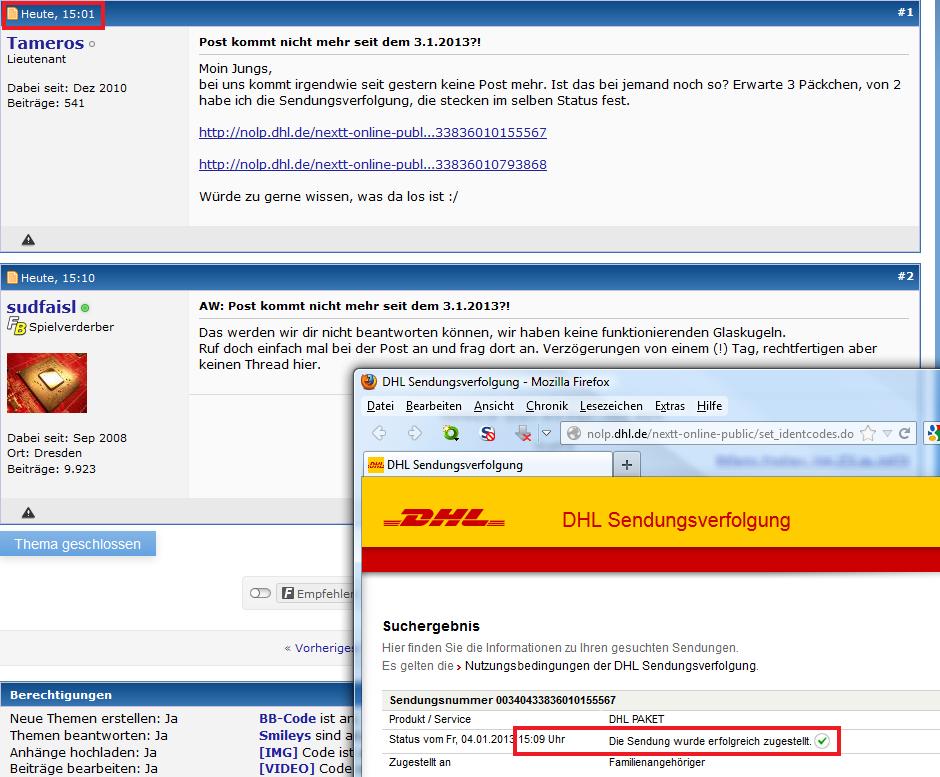Click the DHL logo in yellow banner
This screenshot has width=940, height=777.
click(x=444, y=518)
